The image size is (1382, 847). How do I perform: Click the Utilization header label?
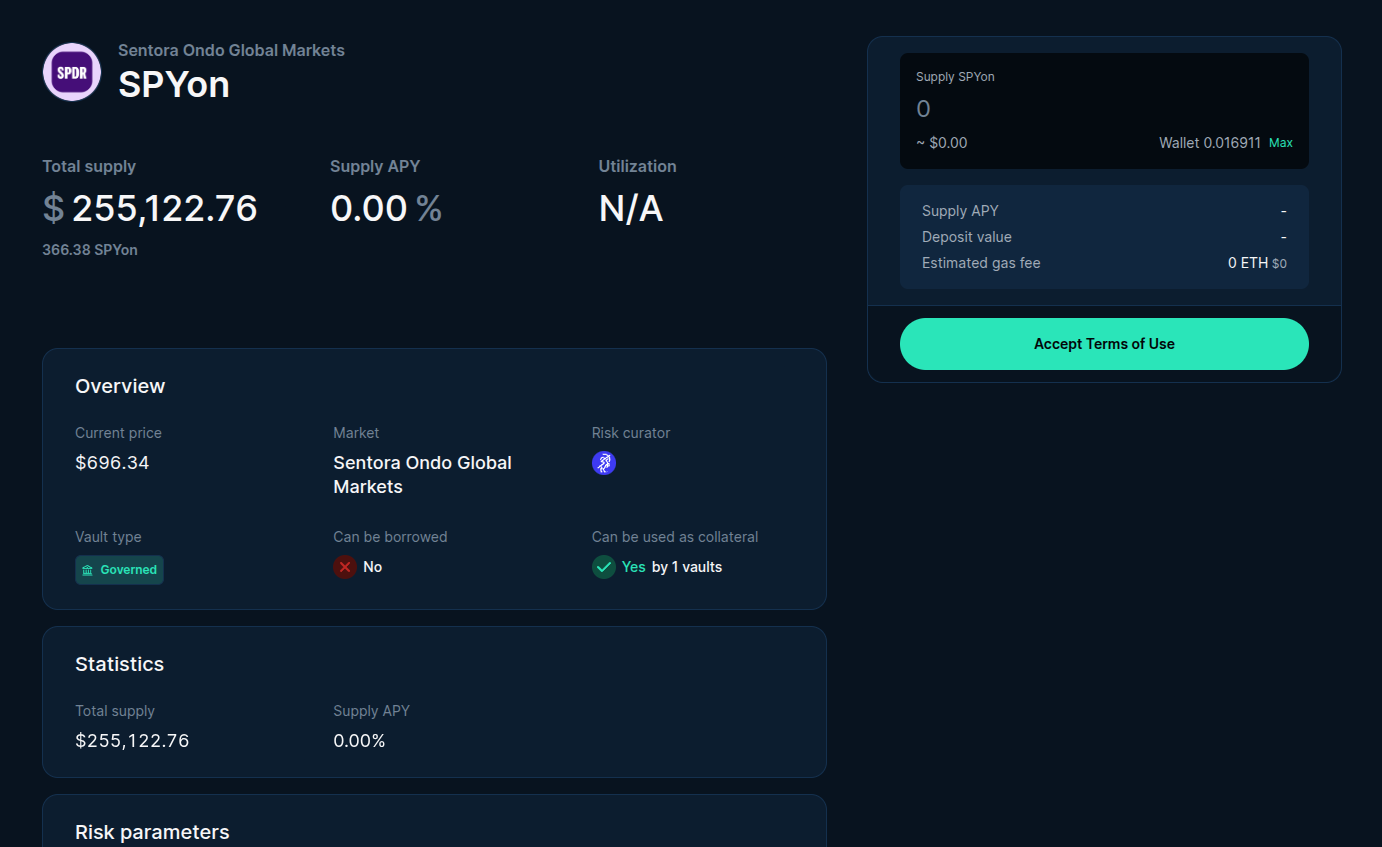(x=638, y=166)
